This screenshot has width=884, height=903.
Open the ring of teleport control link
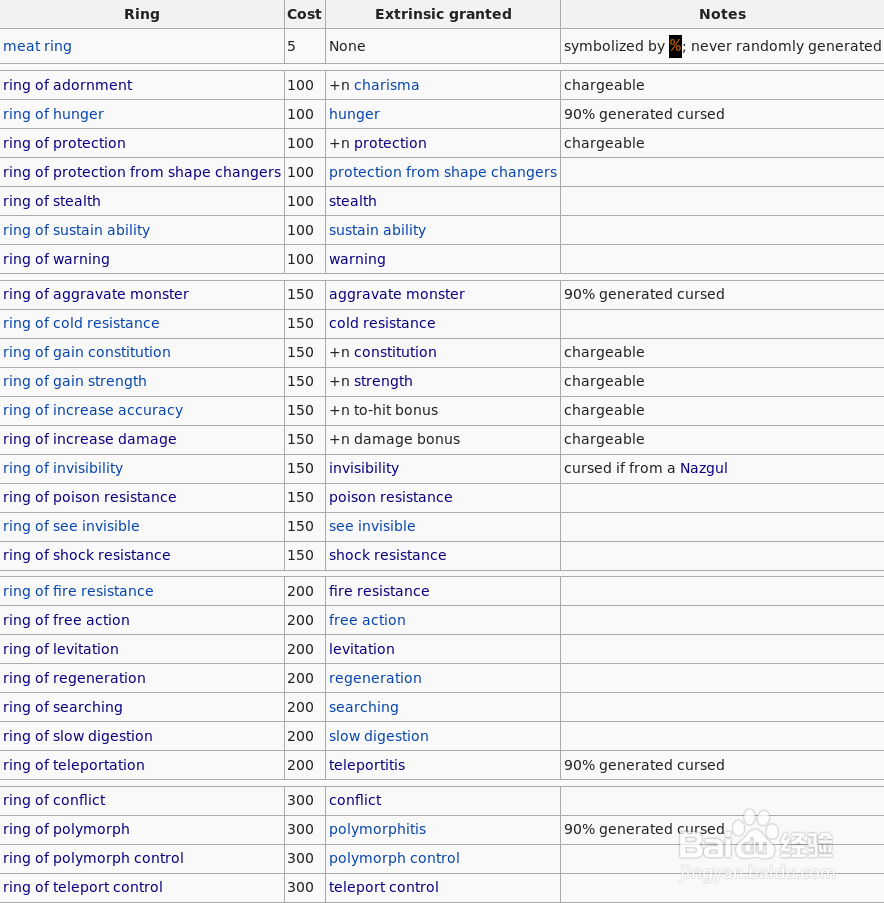click(x=83, y=887)
